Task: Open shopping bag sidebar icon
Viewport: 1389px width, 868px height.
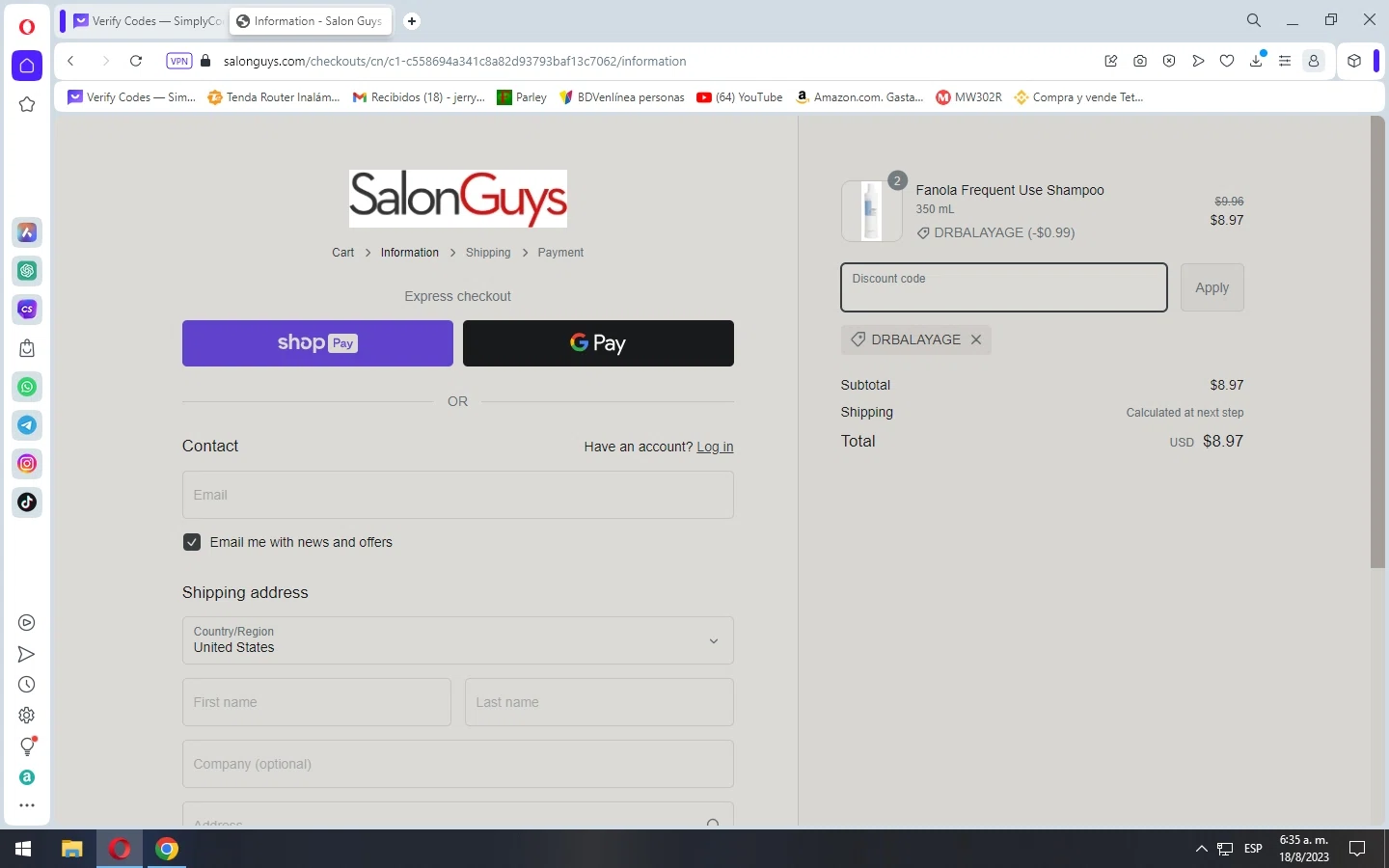Action: pos(27,348)
